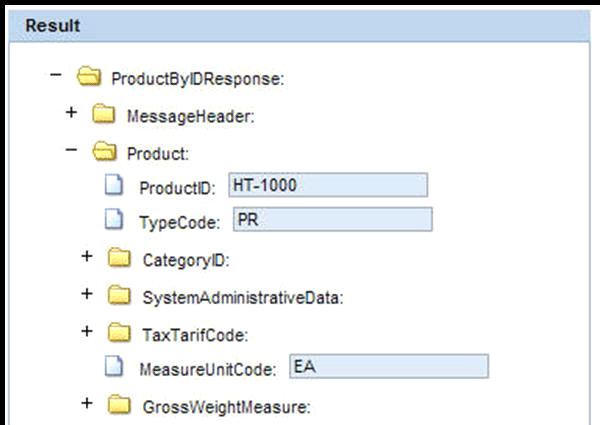The width and height of the screenshot is (600, 425).
Task: Expand the GrossWeightMeasure node
Action: click(87, 404)
